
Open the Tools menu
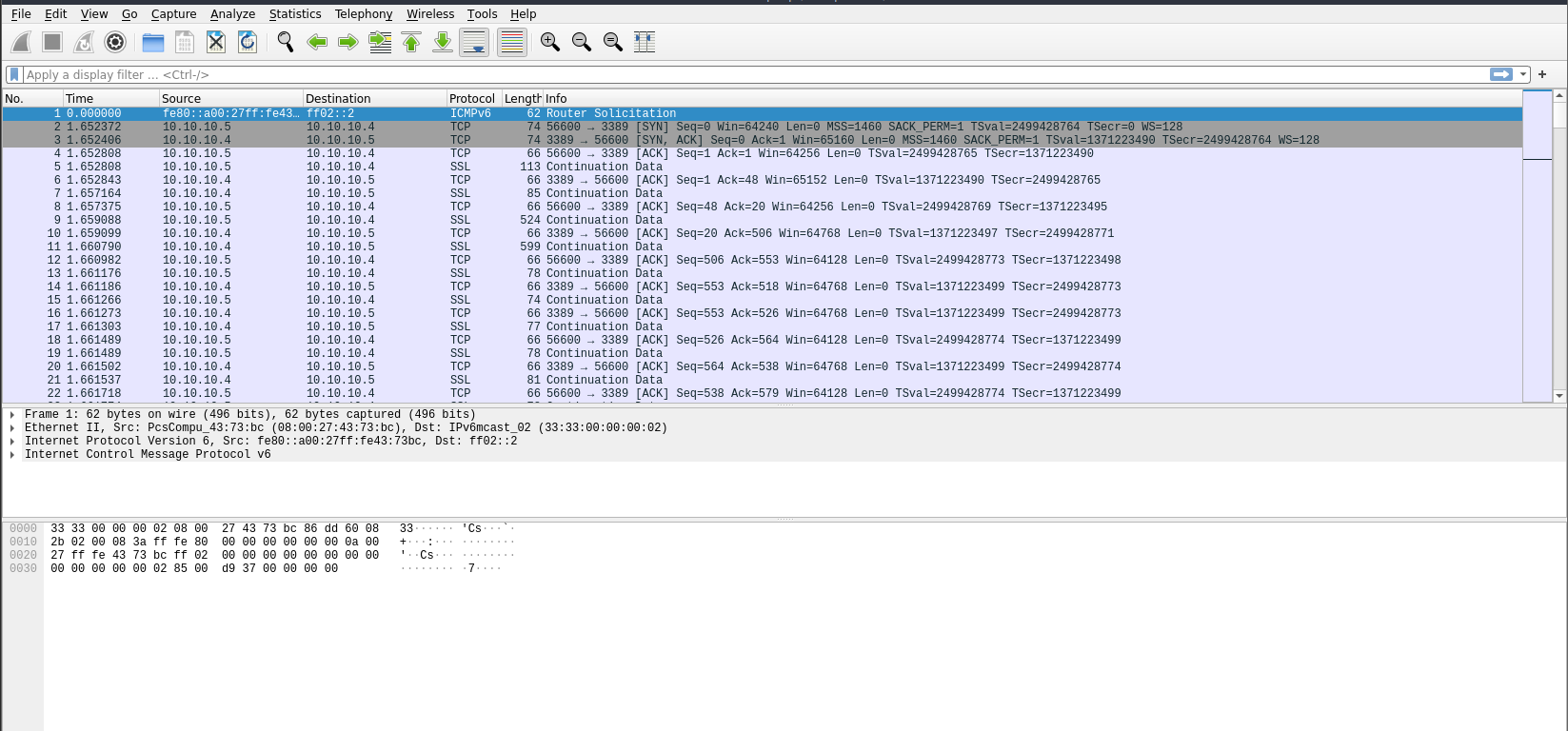(483, 14)
